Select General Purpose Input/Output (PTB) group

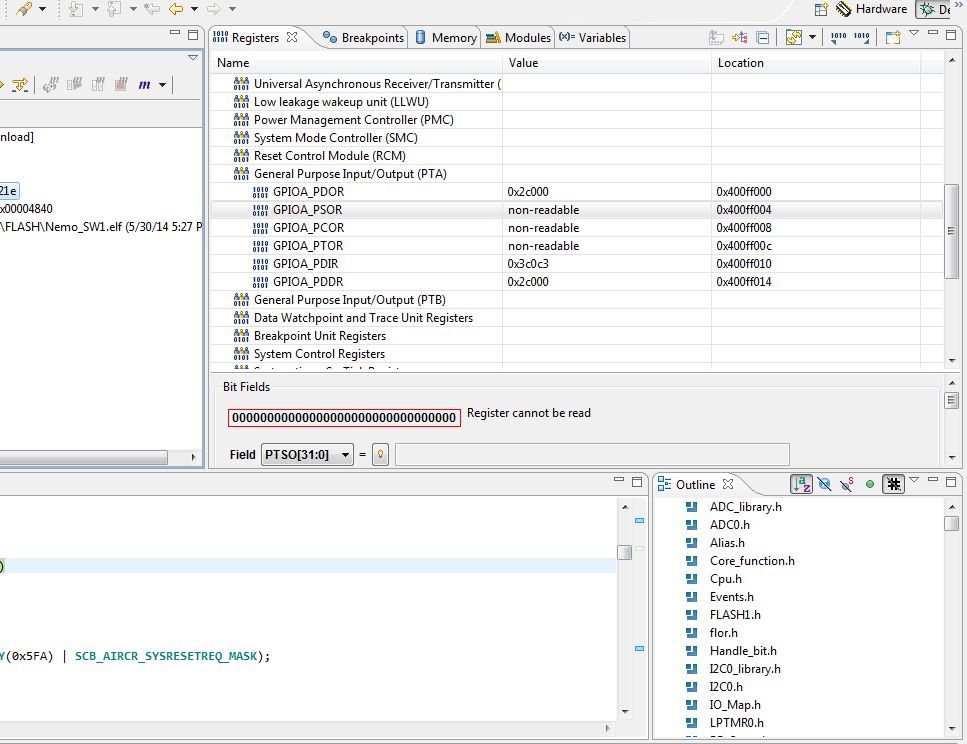(x=340, y=300)
